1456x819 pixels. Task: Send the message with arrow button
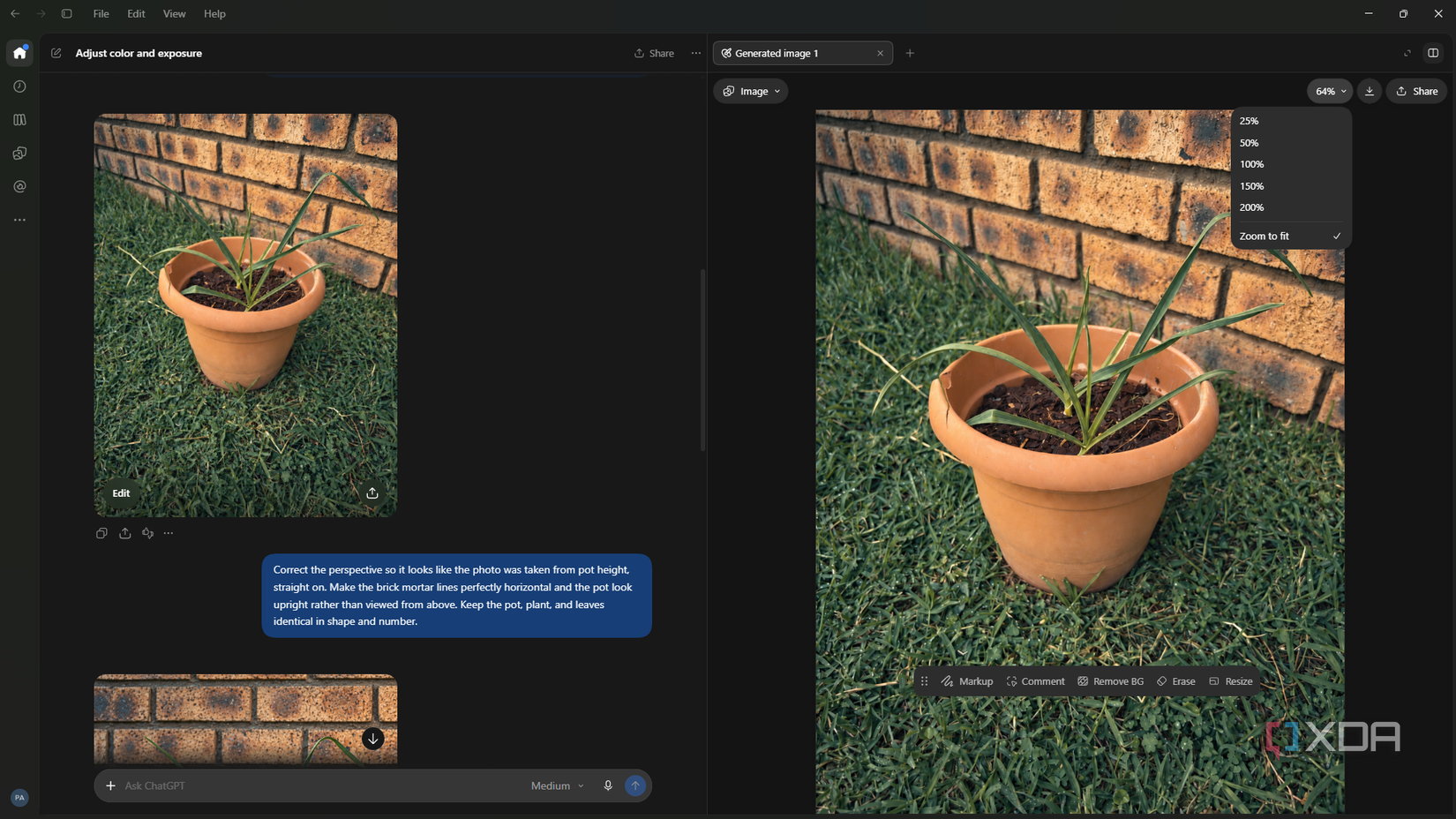click(635, 785)
